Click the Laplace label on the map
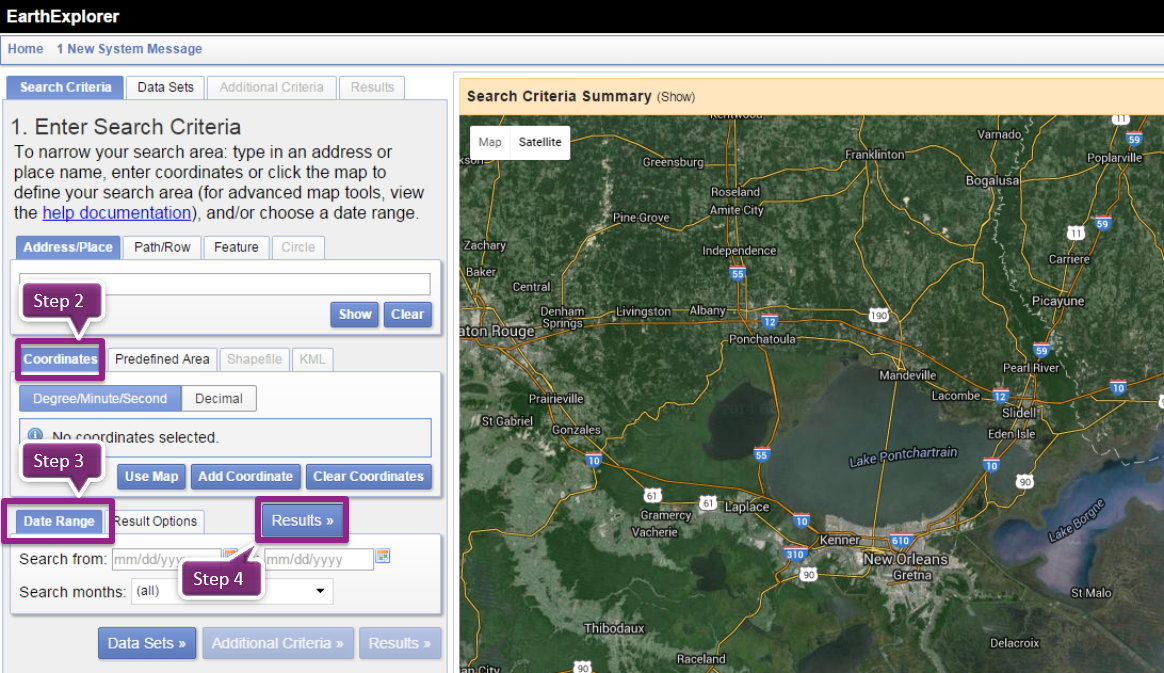This screenshot has height=673, width=1164. pos(747,507)
